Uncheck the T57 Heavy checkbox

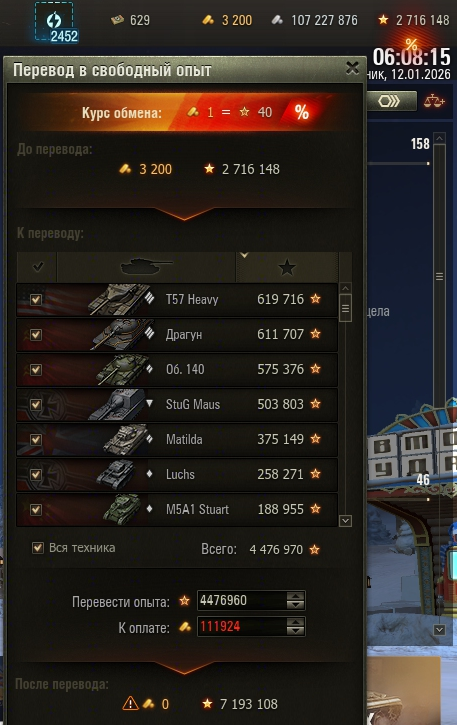click(x=36, y=300)
